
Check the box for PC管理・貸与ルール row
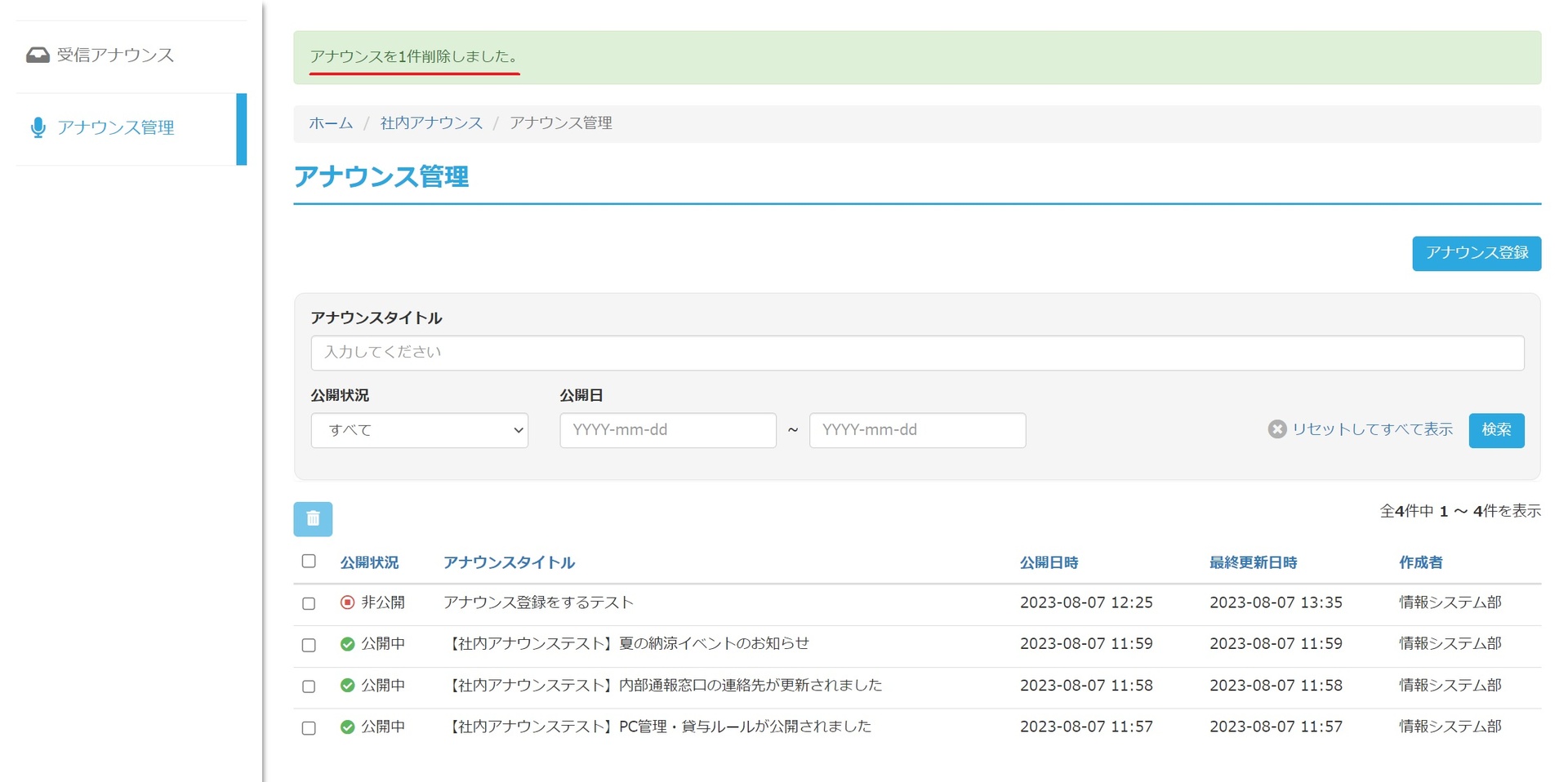(x=309, y=728)
